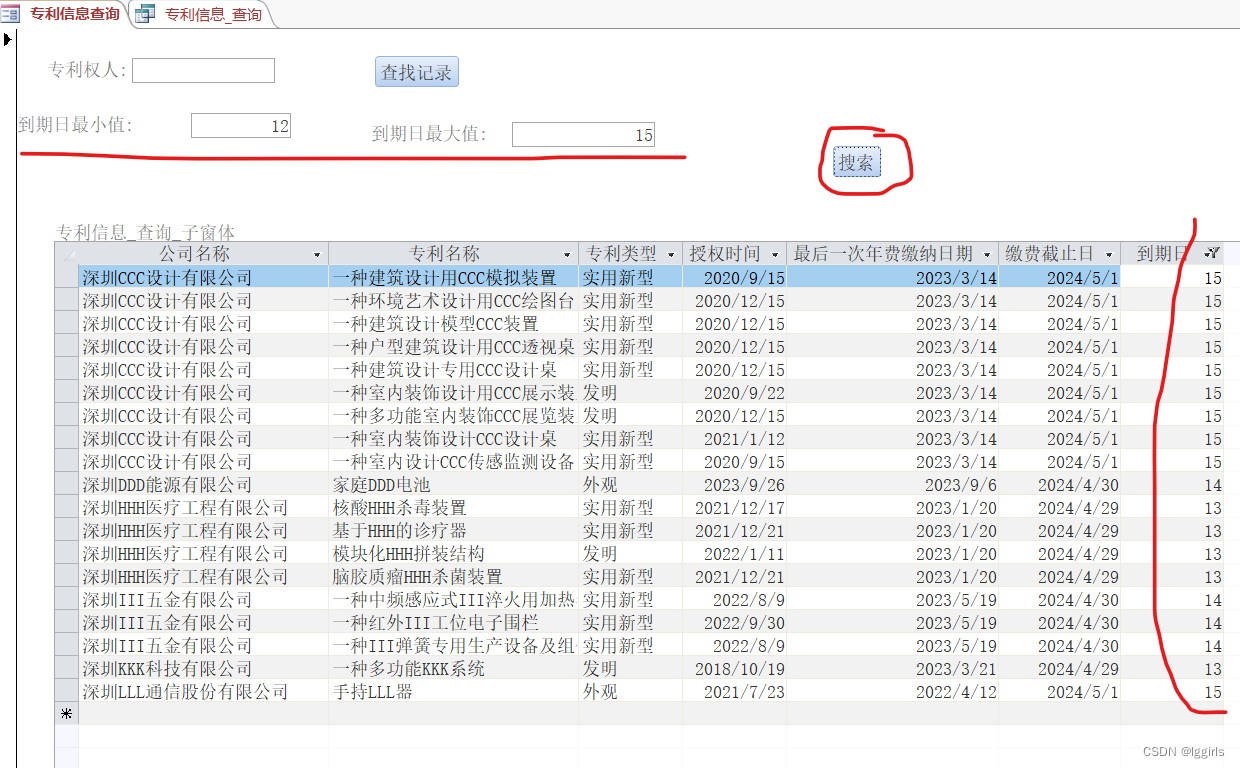Open the 专利类型 column dropdown arrow
This screenshot has height=768, width=1240.
click(671, 255)
